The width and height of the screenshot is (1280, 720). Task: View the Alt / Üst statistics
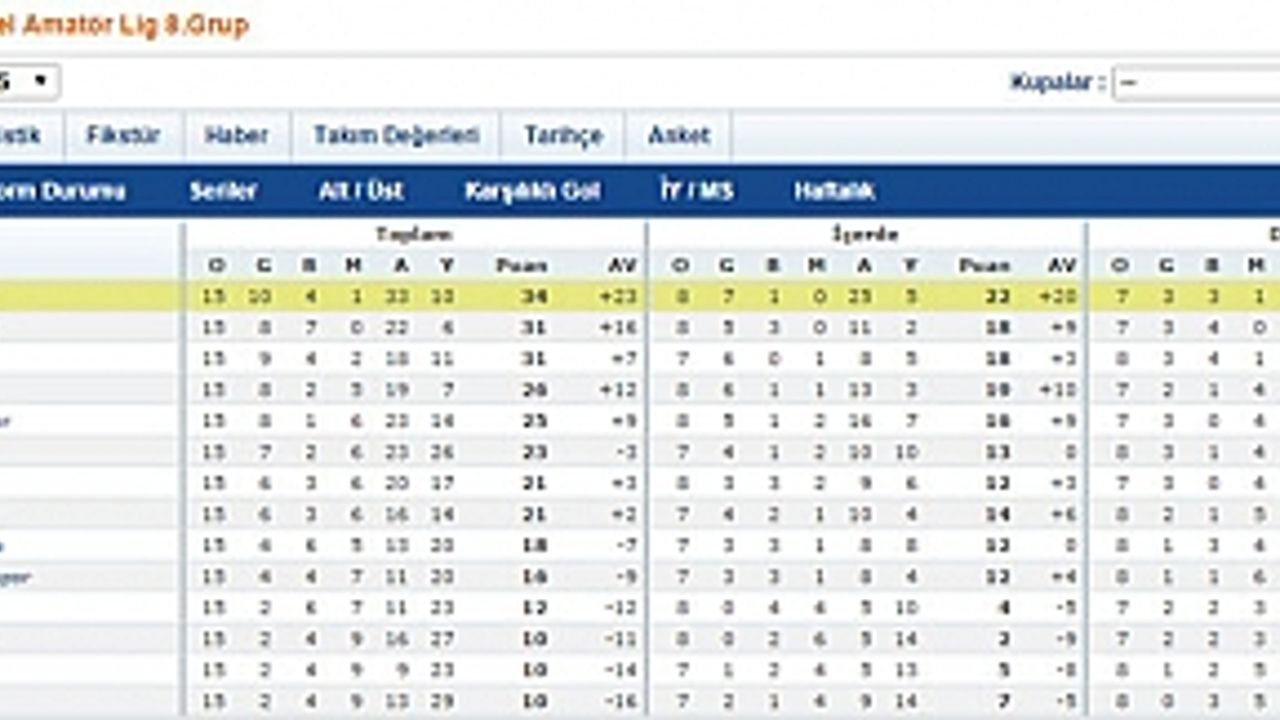coord(361,191)
